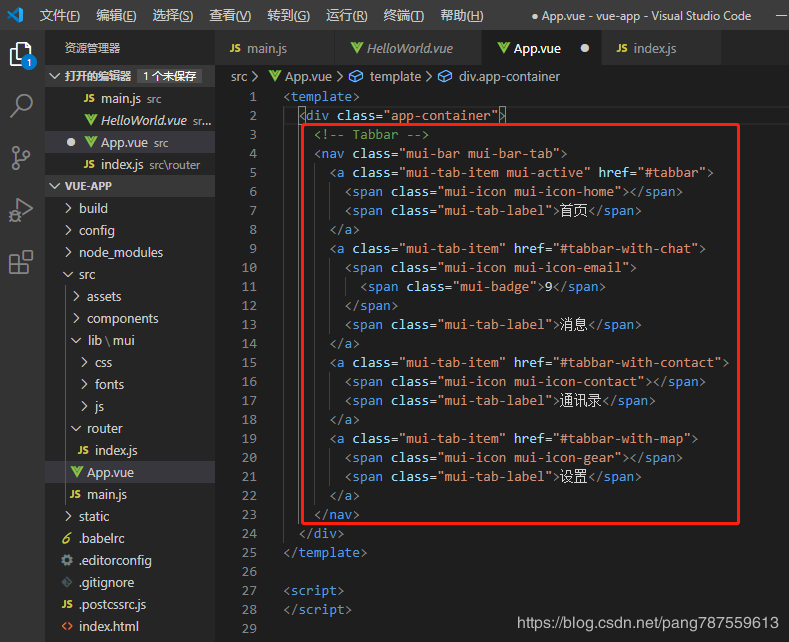Click the VS Code logo icon
The height and width of the screenshot is (642, 789).
click(16, 15)
